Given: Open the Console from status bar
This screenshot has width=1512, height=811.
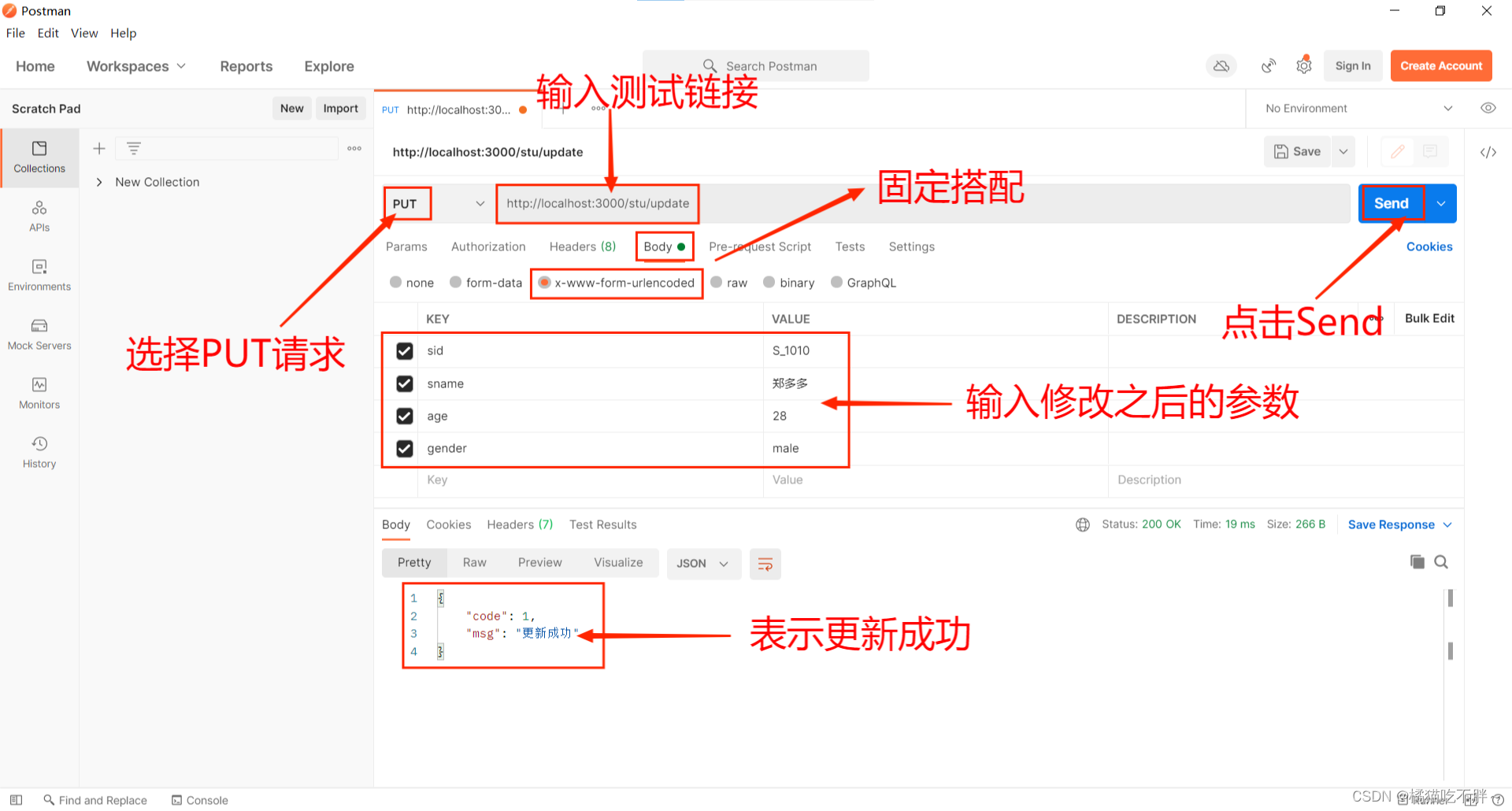Looking at the screenshot, I should [200, 800].
